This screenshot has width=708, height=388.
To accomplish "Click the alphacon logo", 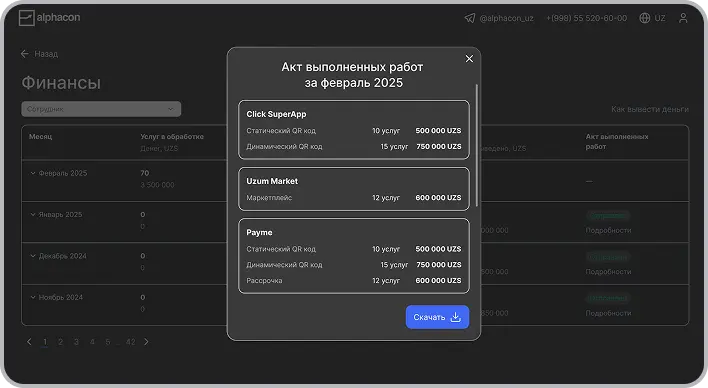I will [x=50, y=18].
